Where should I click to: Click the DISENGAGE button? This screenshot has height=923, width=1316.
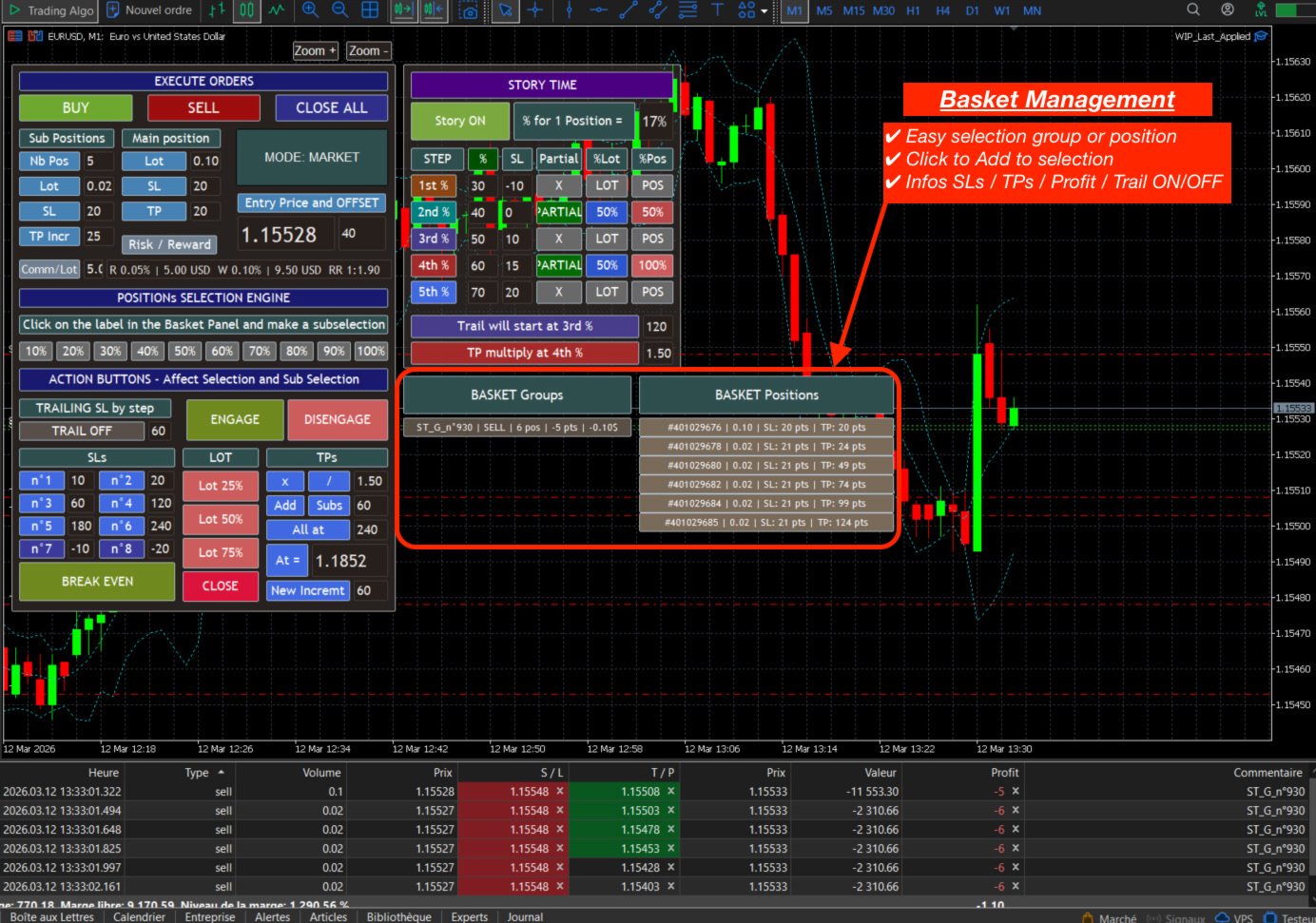338,419
